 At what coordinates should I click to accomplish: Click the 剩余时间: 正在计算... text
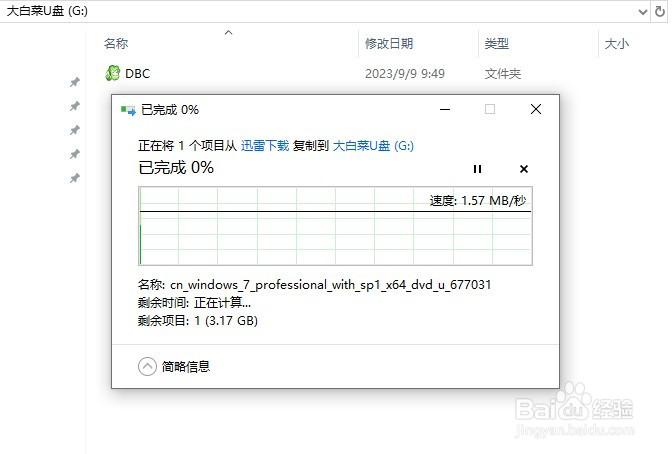pos(194,303)
